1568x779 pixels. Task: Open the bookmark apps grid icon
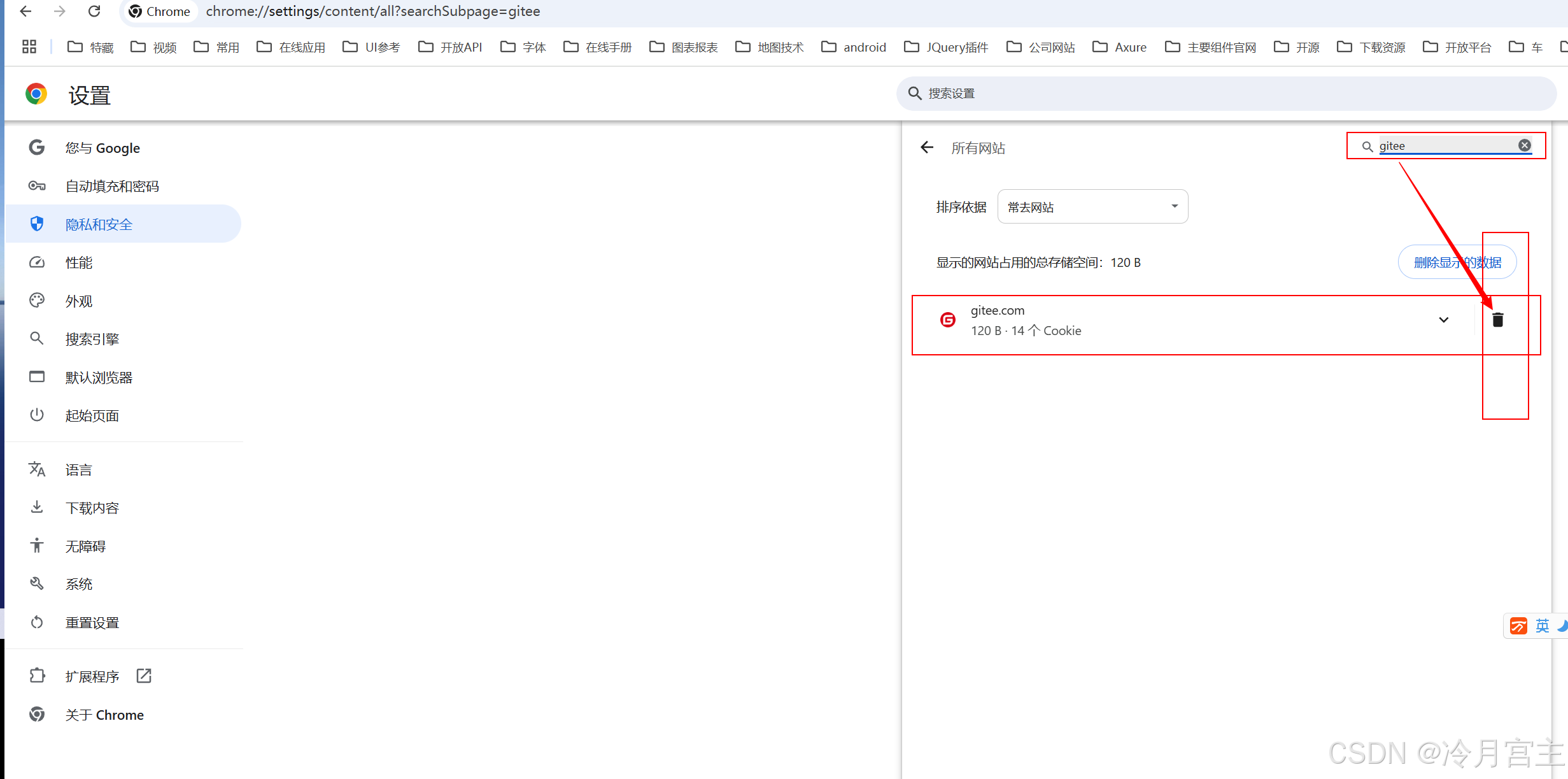click(29, 46)
